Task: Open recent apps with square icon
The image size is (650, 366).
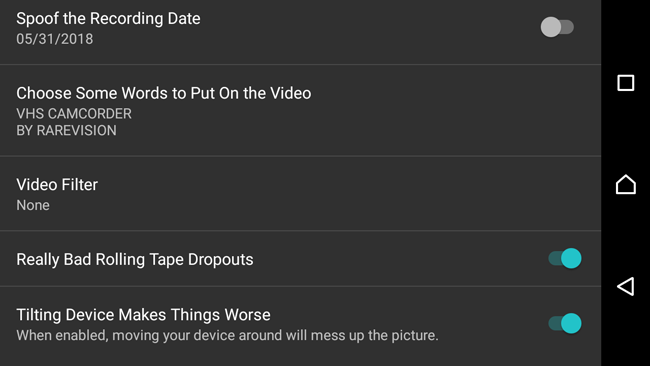Action: coord(626,83)
